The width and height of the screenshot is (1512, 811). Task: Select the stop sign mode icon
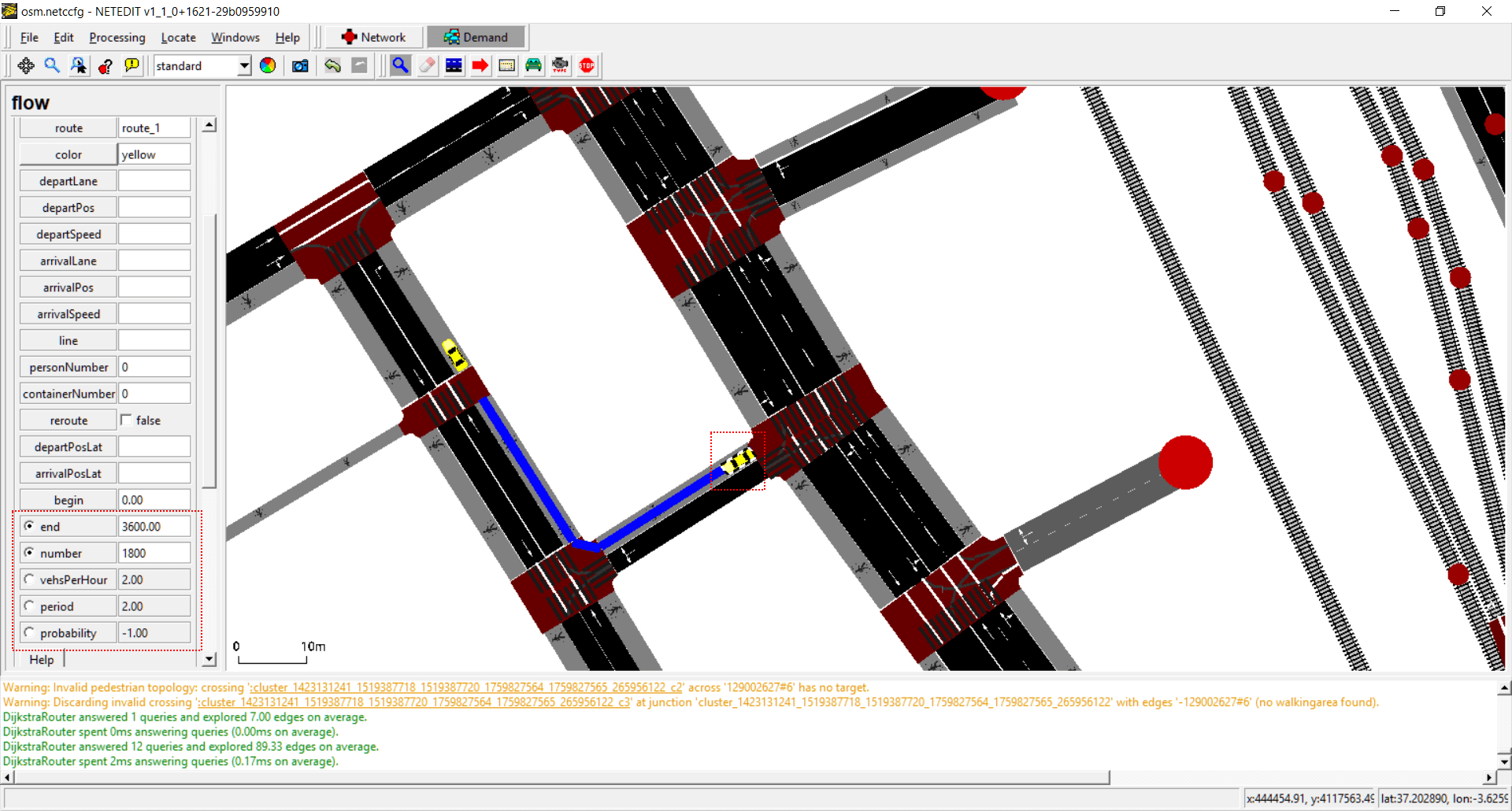[x=587, y=66]
